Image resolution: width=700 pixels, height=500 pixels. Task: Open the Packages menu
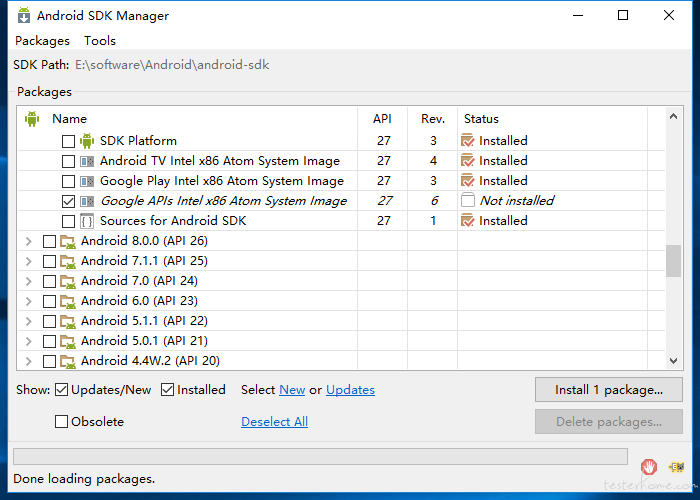[x=42, y=41]
